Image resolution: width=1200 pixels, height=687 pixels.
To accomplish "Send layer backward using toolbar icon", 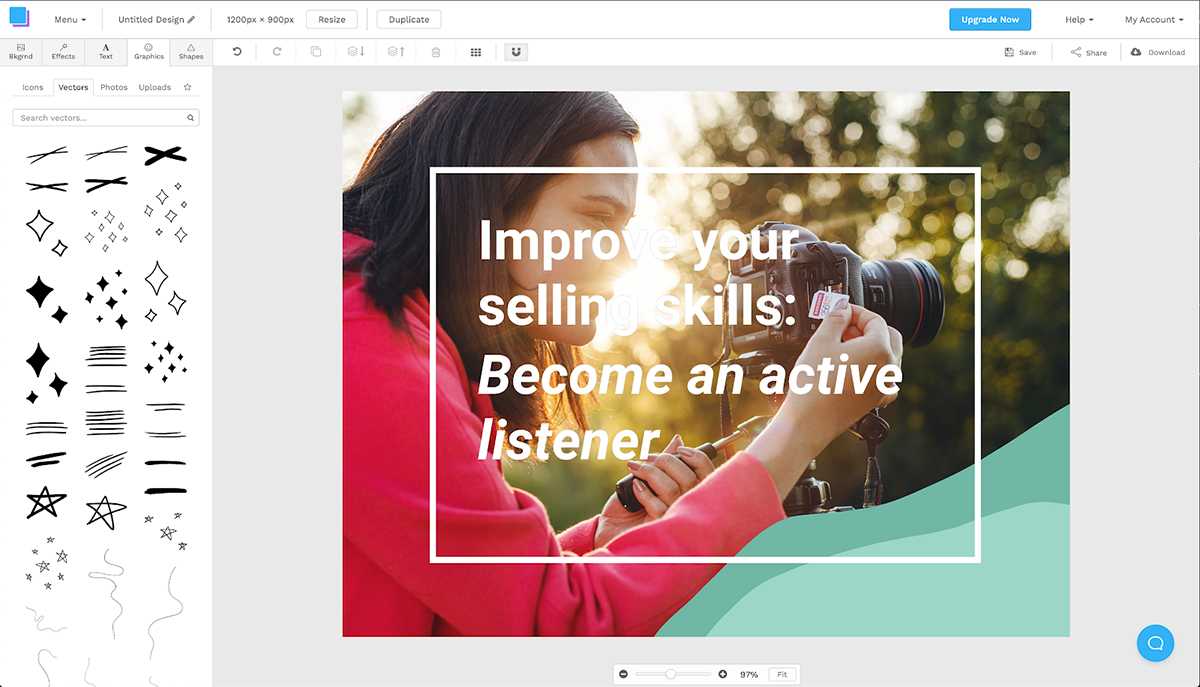I will tap(356, 52).
